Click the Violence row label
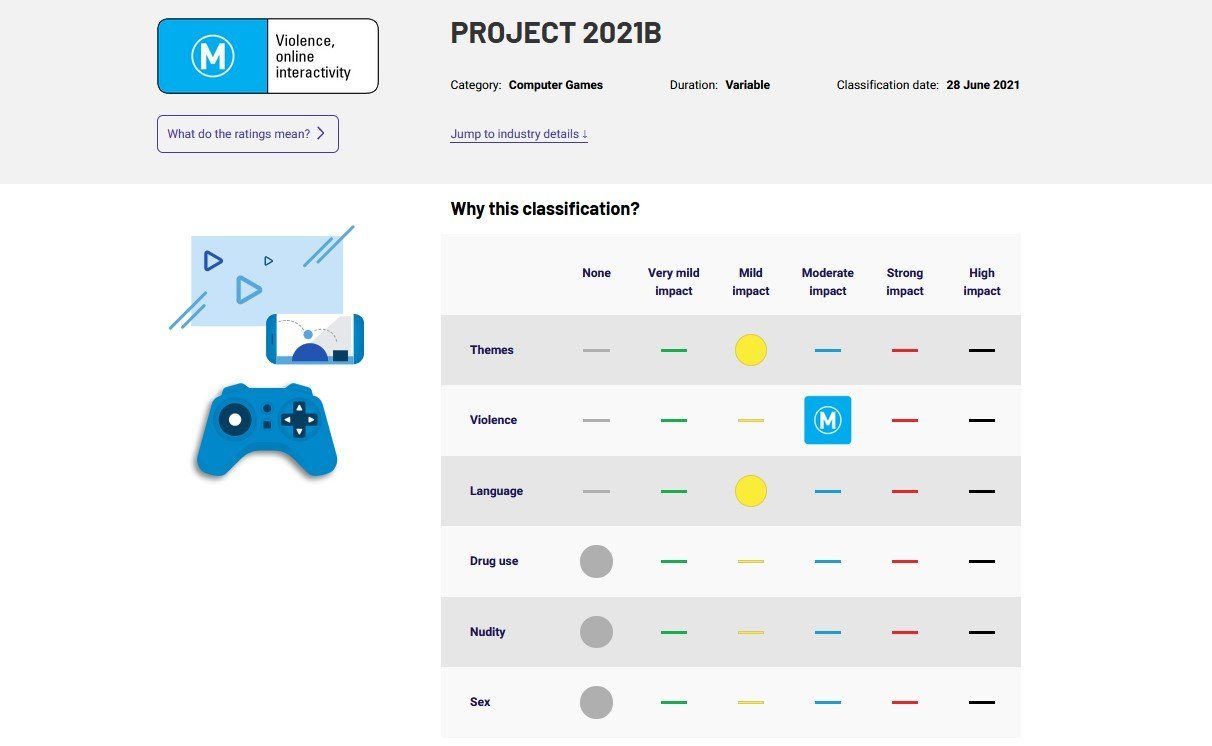The width and height of the screenshot is (1212, 746). click(x=493, y=420)
